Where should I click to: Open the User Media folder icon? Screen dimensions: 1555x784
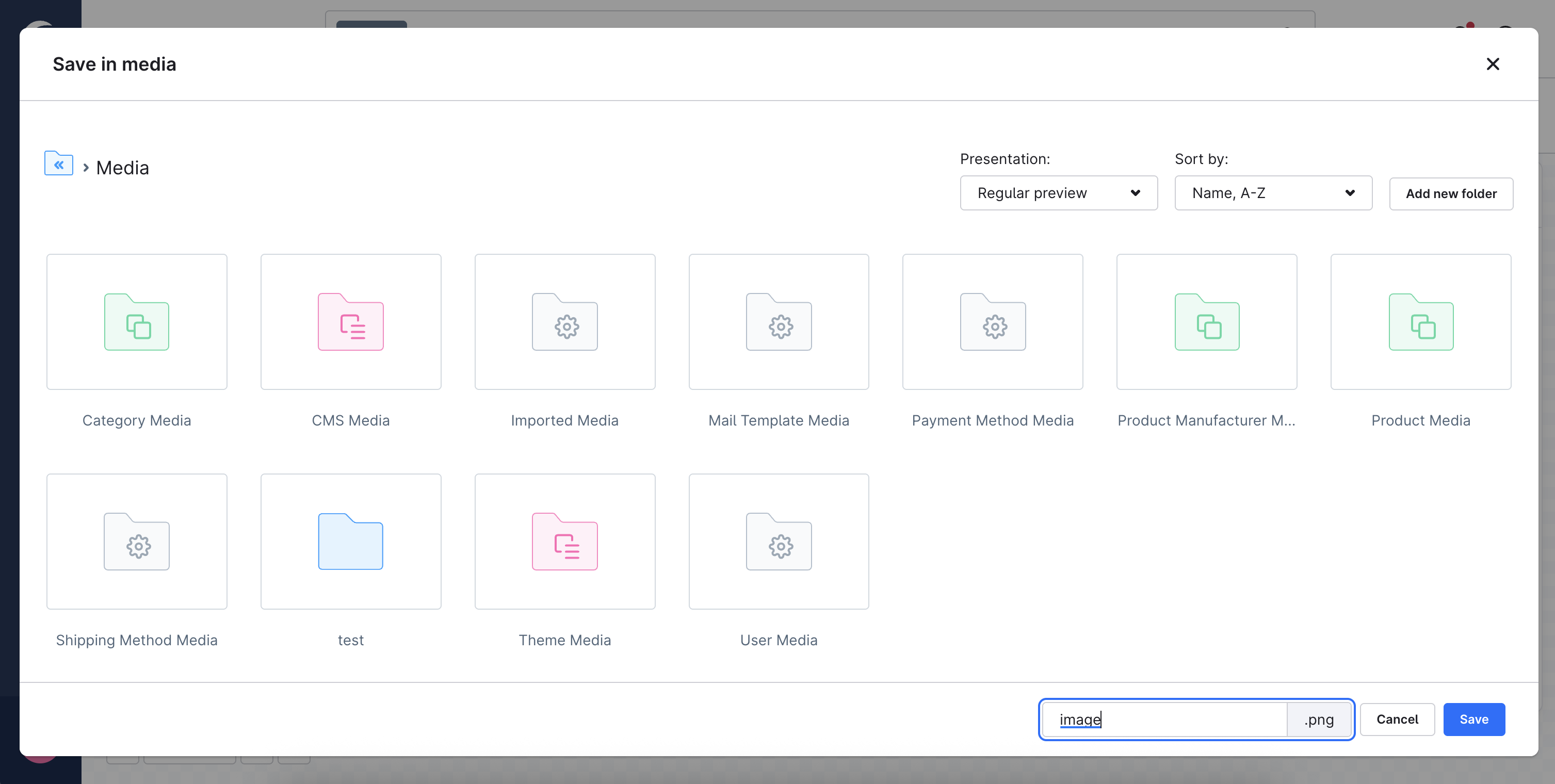click(778, 542)
